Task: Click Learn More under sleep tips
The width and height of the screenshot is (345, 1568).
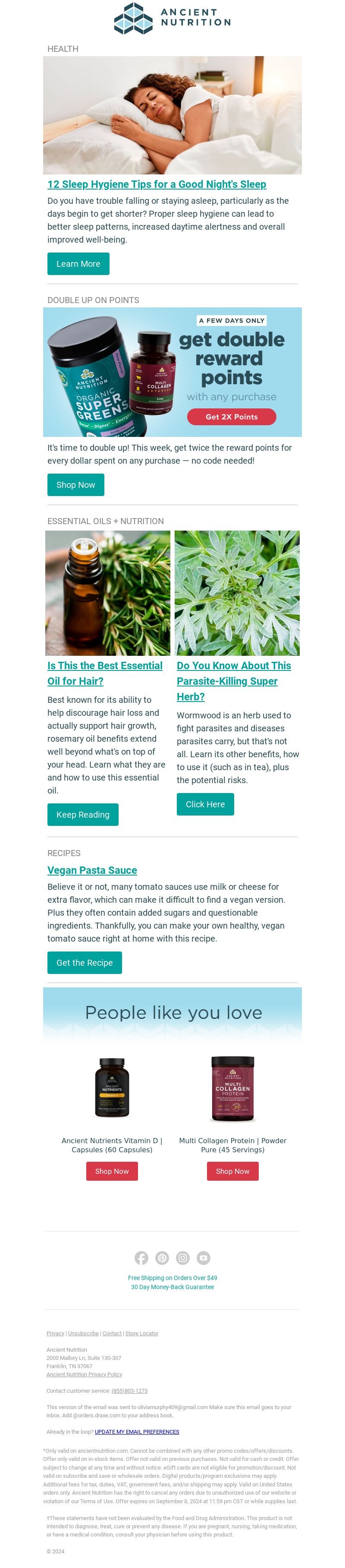Action: 78,264
